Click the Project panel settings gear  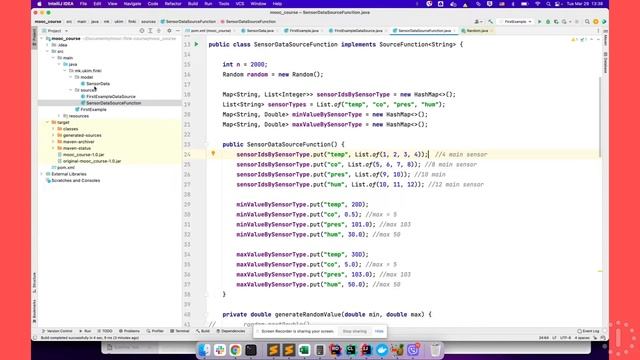coord(169,31)
